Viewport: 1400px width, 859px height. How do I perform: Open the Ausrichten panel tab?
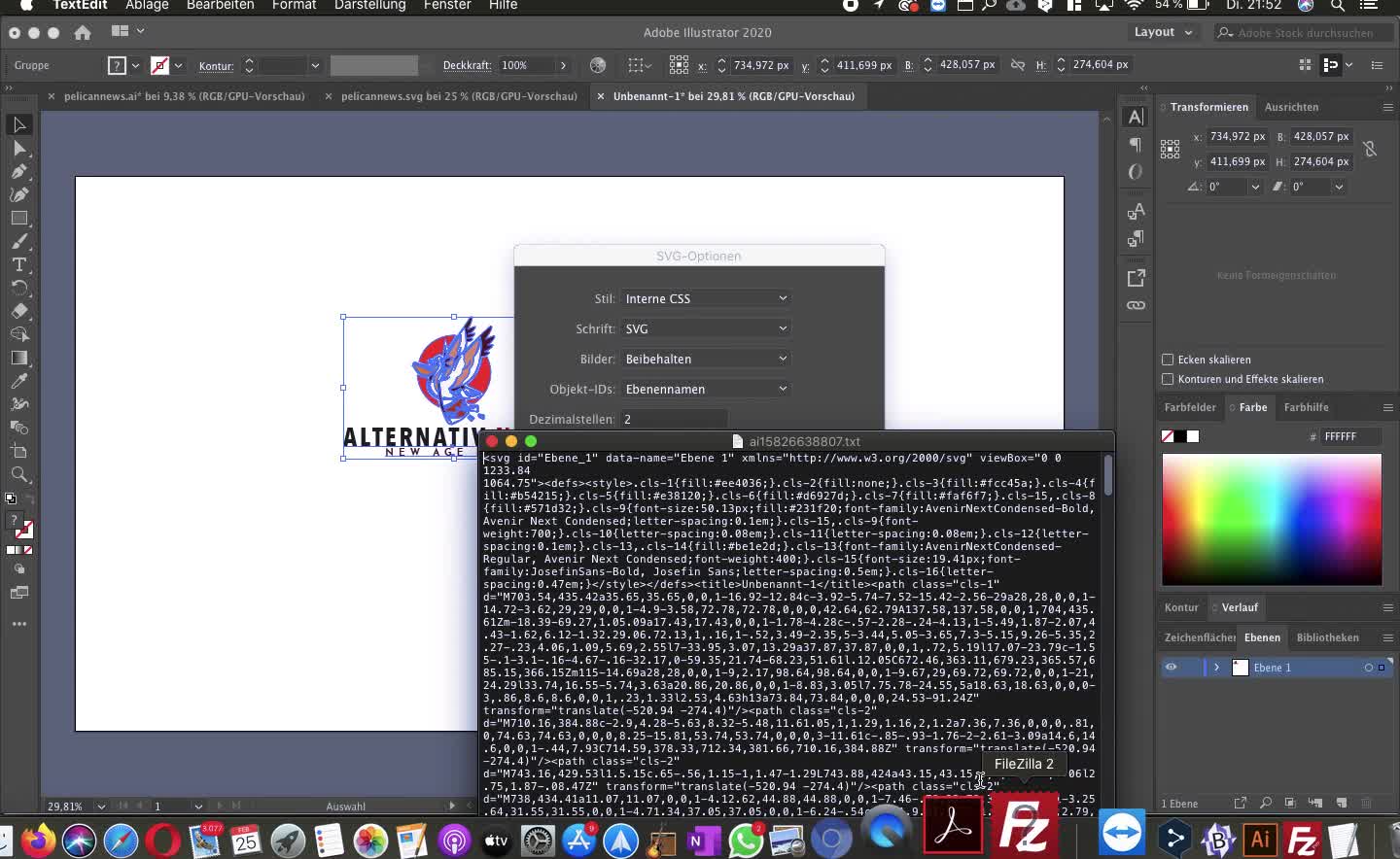point(1291,107)
